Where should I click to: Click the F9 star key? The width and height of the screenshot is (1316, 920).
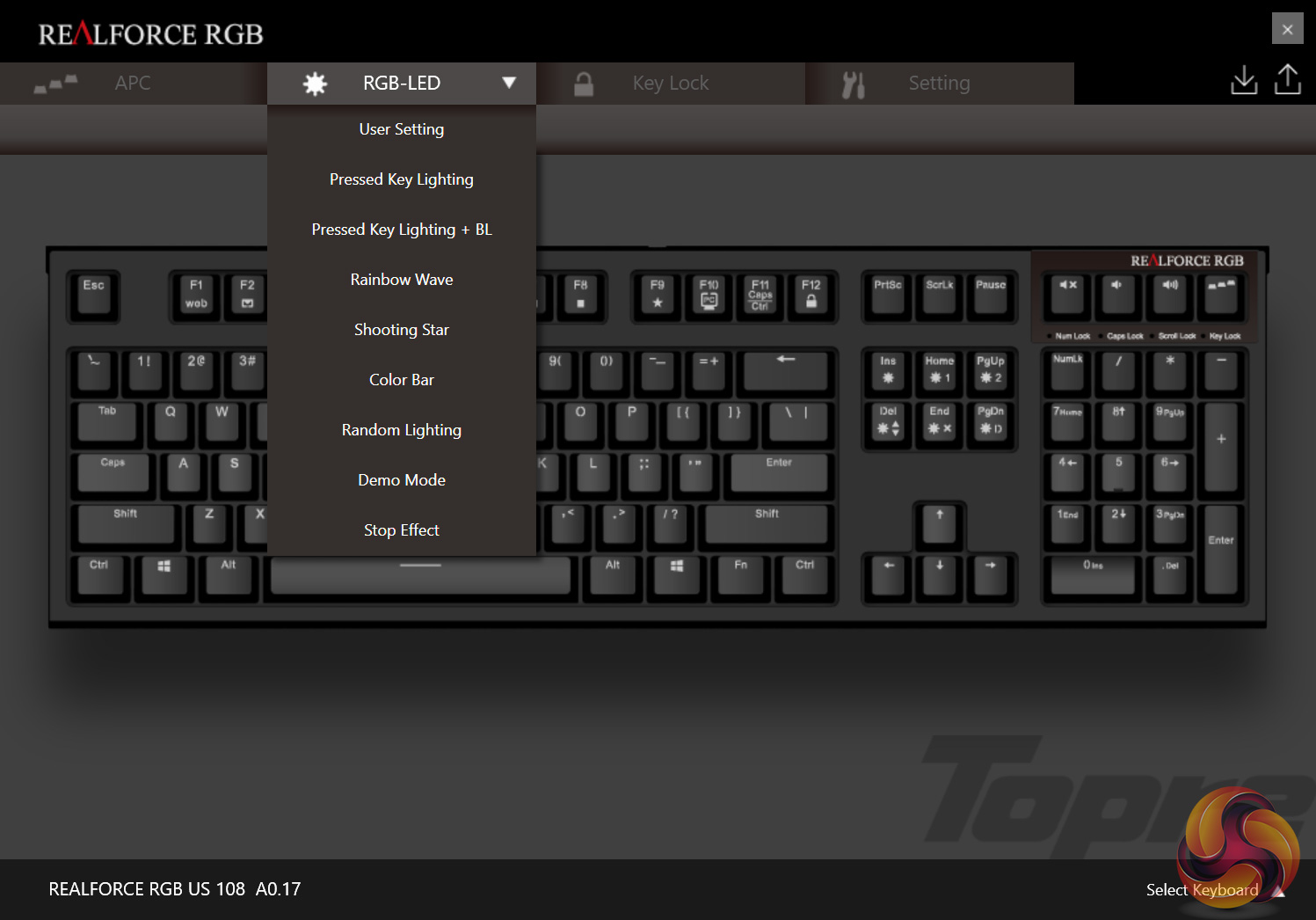pos(658,296)
